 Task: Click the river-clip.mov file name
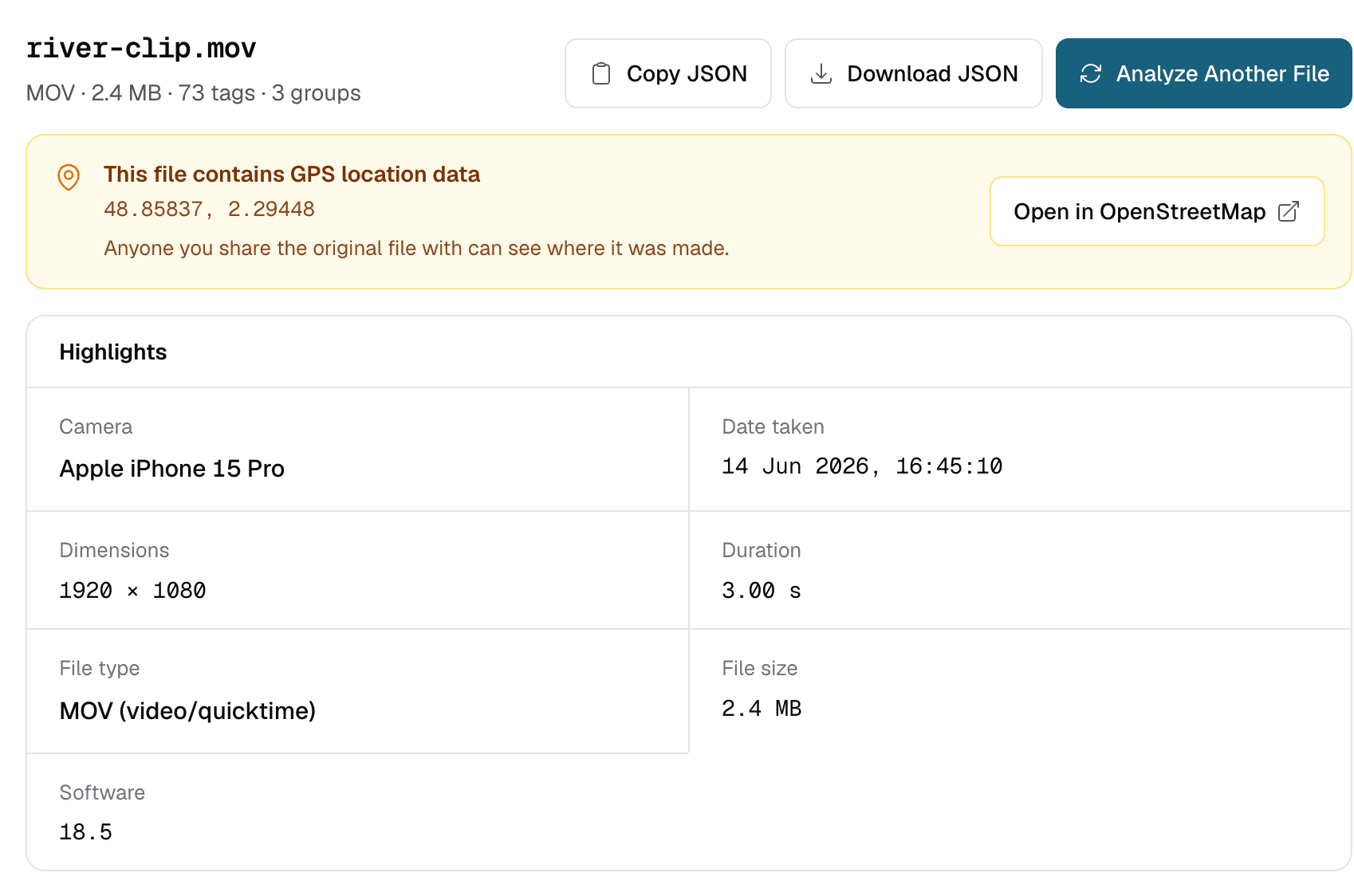point(141,49)
